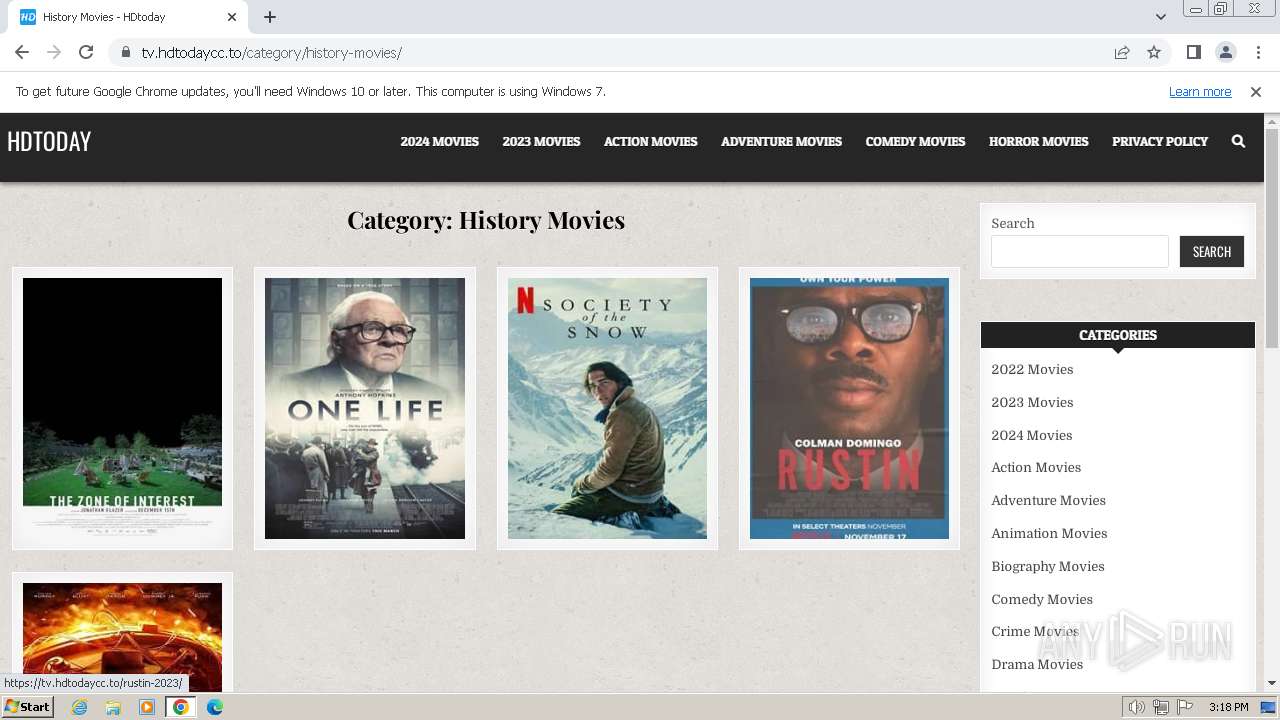Open the 2024 Movies menu item
1280x720 pixels.
[x=439, y=141]
